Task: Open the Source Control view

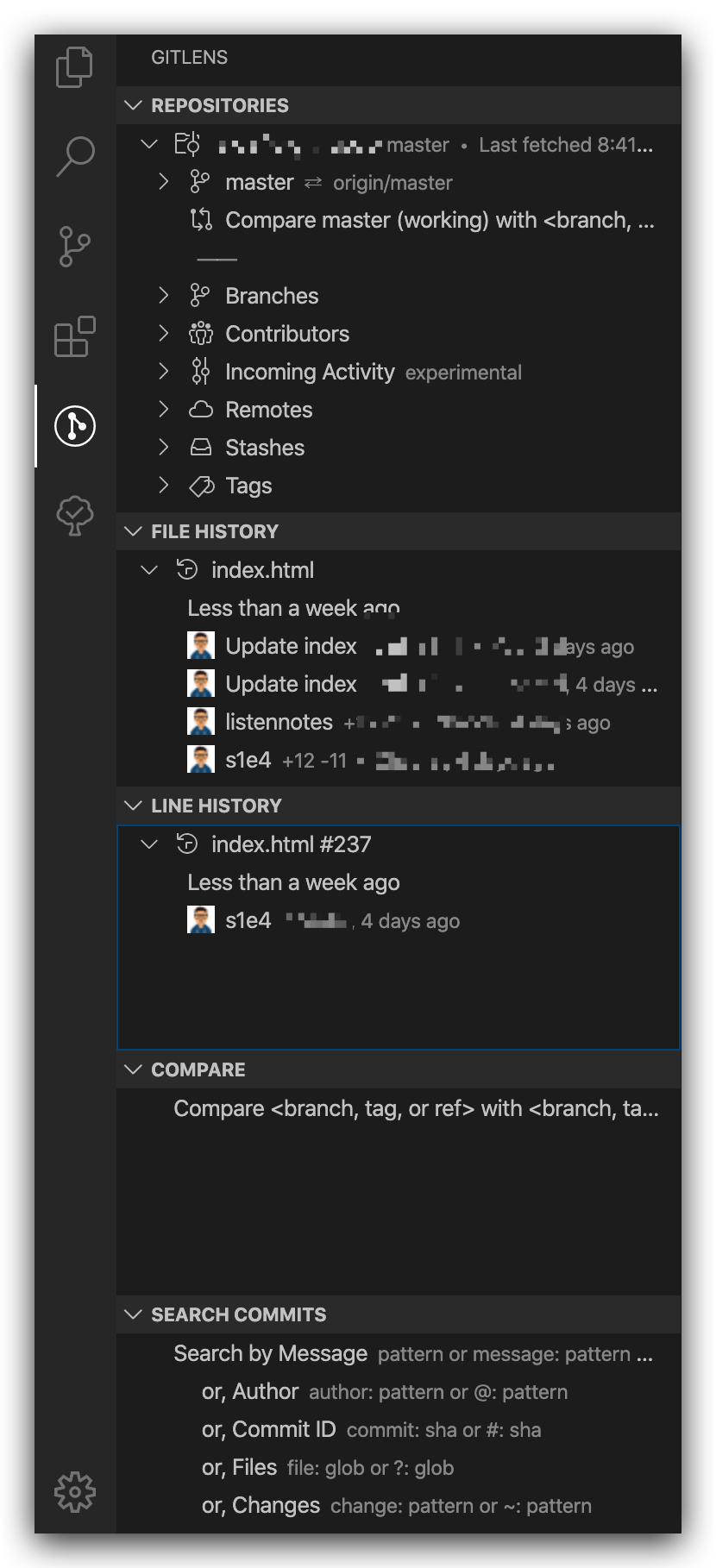Action: pos(75,246)
